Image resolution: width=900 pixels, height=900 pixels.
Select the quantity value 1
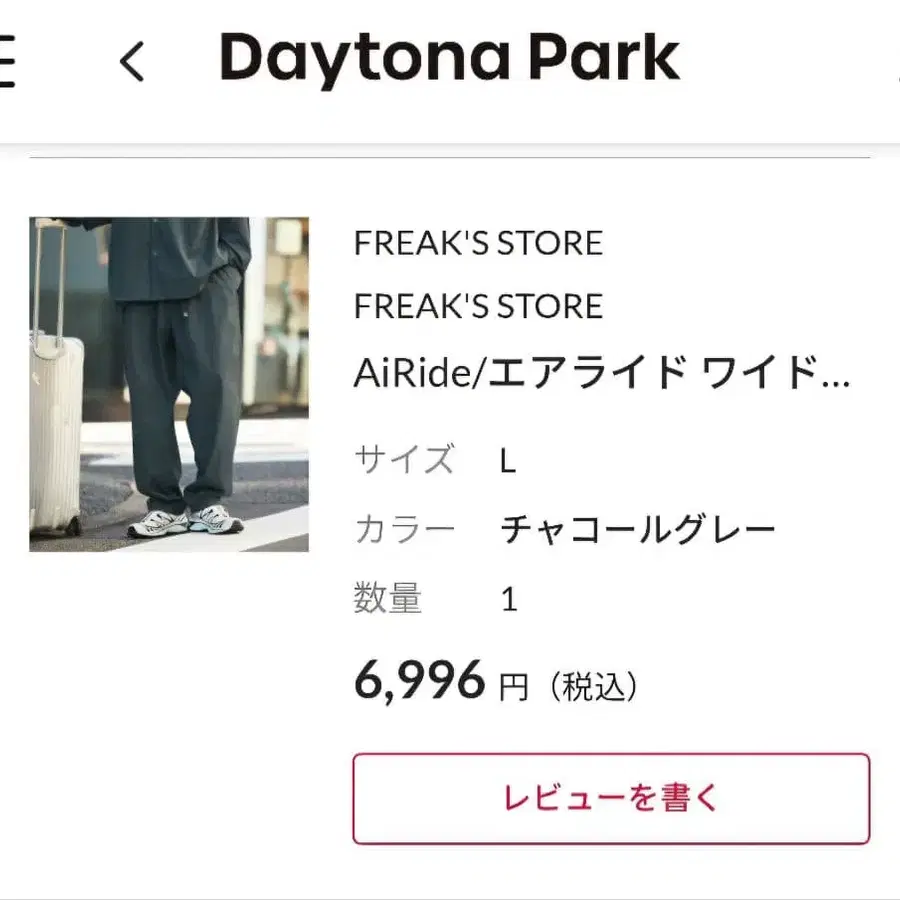tap(509, 600)
